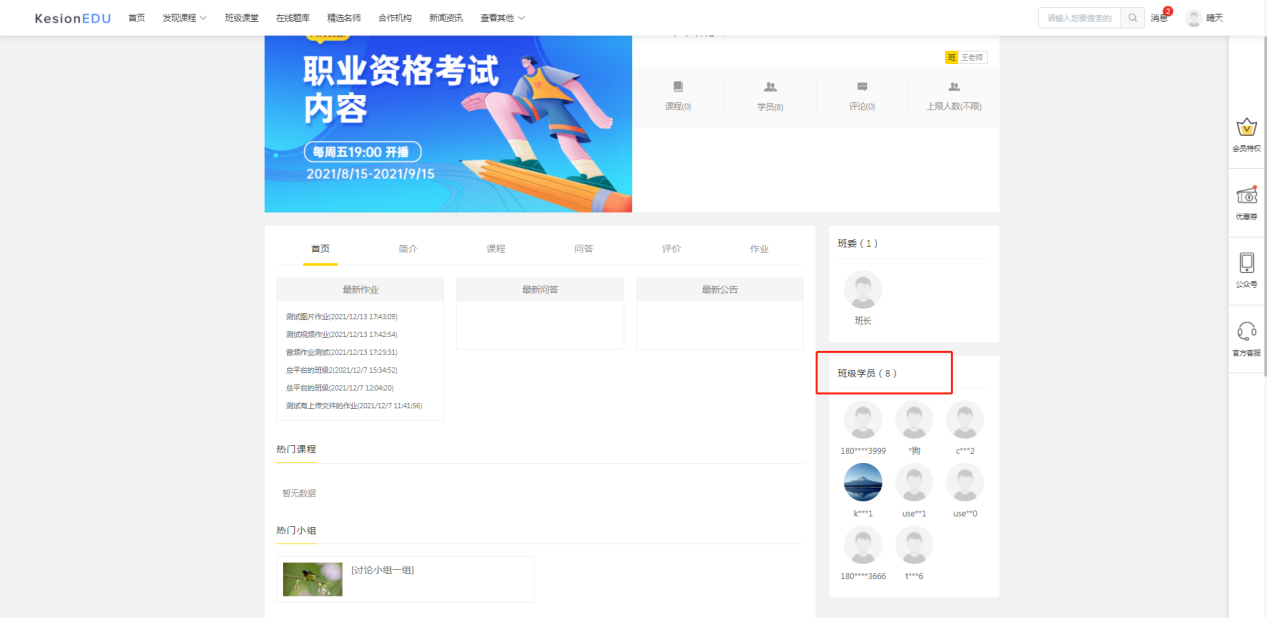Open the [讨论小组一组] group link
The height and width of the screenshot is (618, 1267).
click(383, 570)
